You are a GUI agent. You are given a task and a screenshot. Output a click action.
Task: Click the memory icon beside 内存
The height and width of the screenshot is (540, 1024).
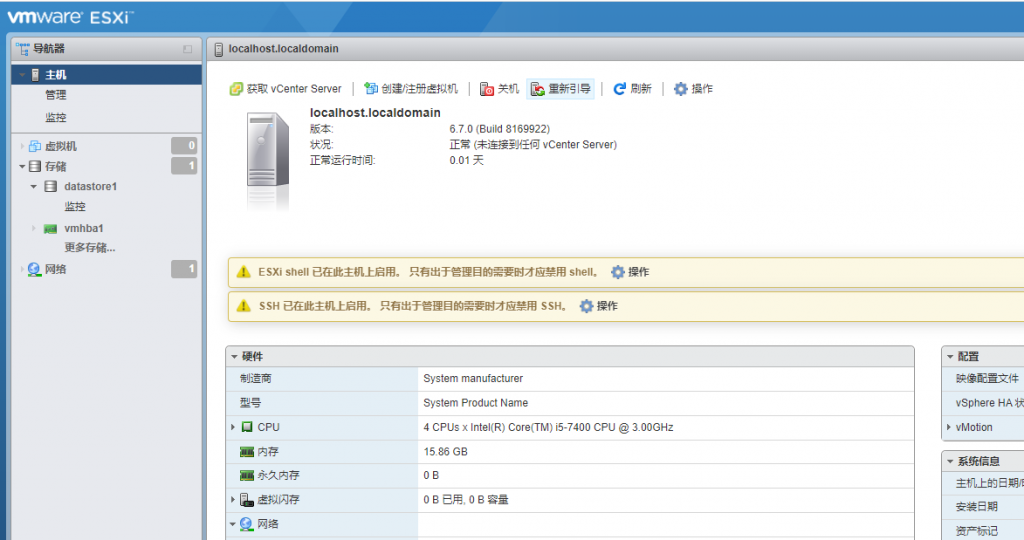pyautogui.click(x=247, y=452)
